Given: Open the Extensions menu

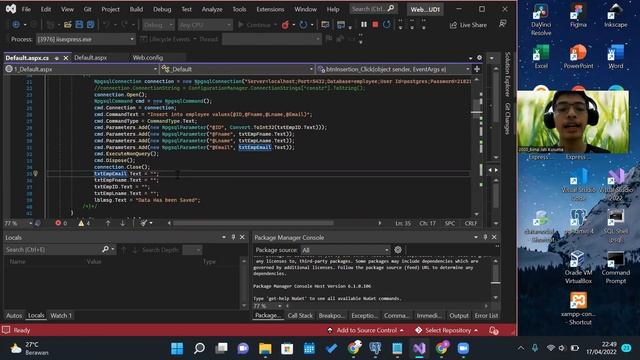Looking at the screenshot, I should click(x=270, y=9).
